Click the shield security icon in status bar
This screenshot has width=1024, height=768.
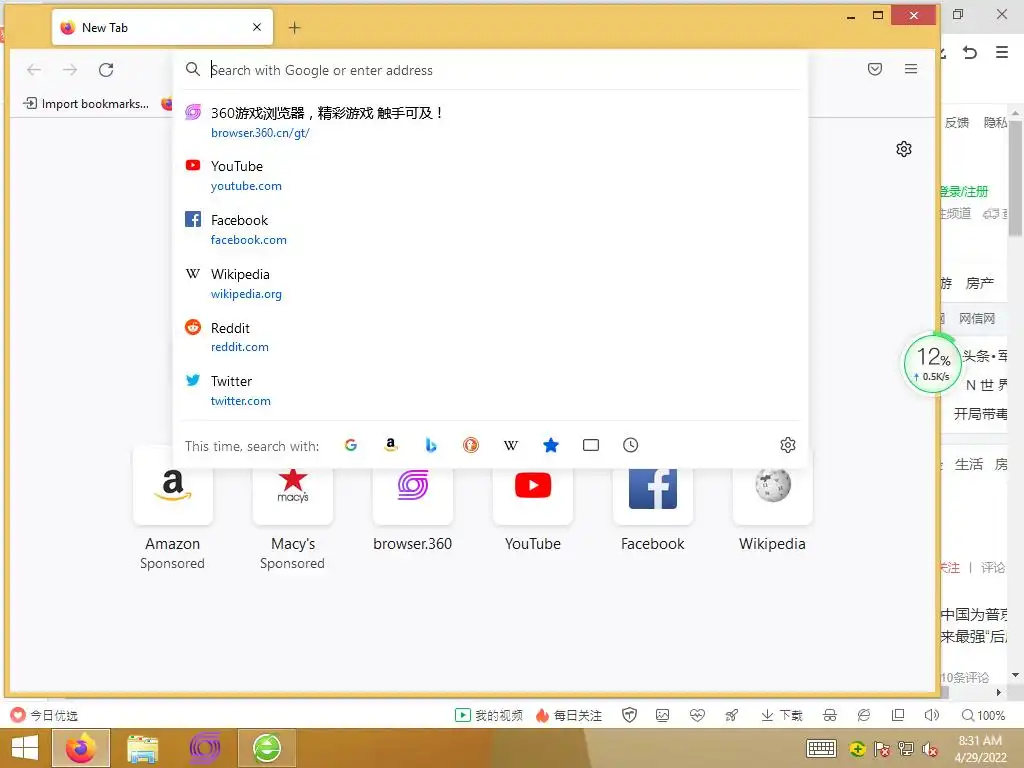pyautogui.click(x=629, y=715)
